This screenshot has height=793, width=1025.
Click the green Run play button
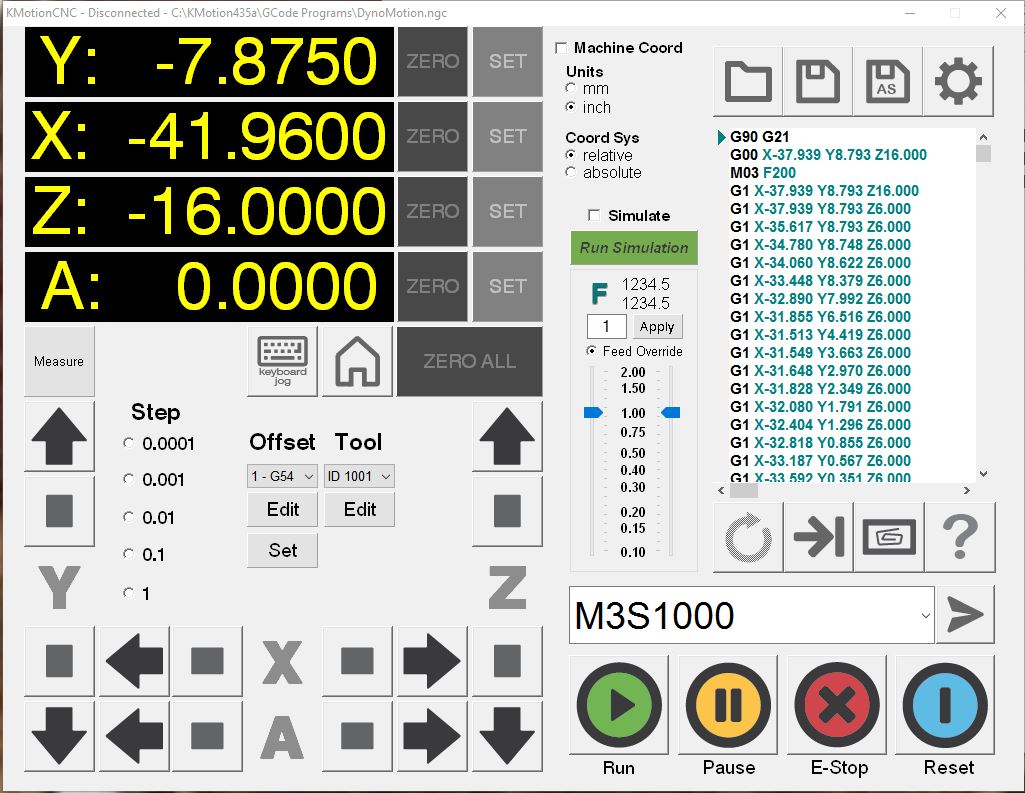point(618,707)
